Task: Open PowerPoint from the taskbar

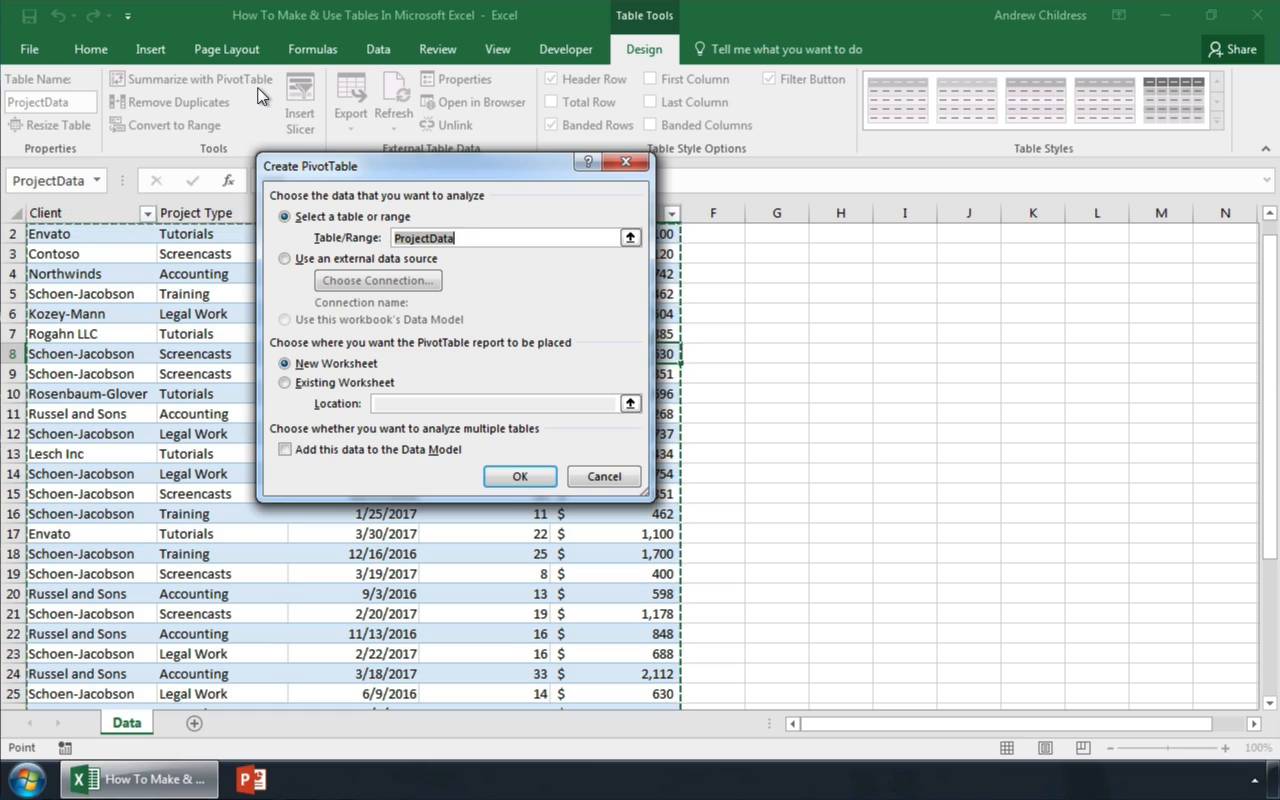Action: 251,779
